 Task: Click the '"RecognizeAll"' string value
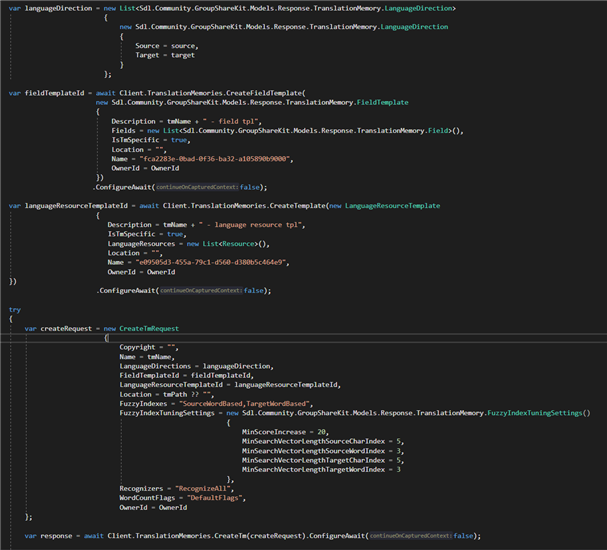pos(204,488)
